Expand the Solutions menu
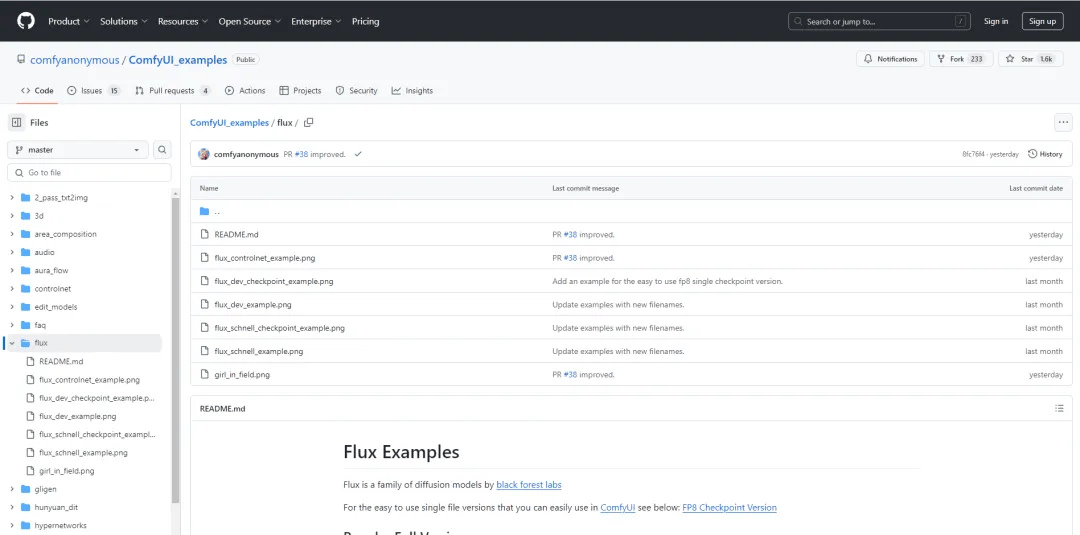1080x535 pixels. (124, 21)
